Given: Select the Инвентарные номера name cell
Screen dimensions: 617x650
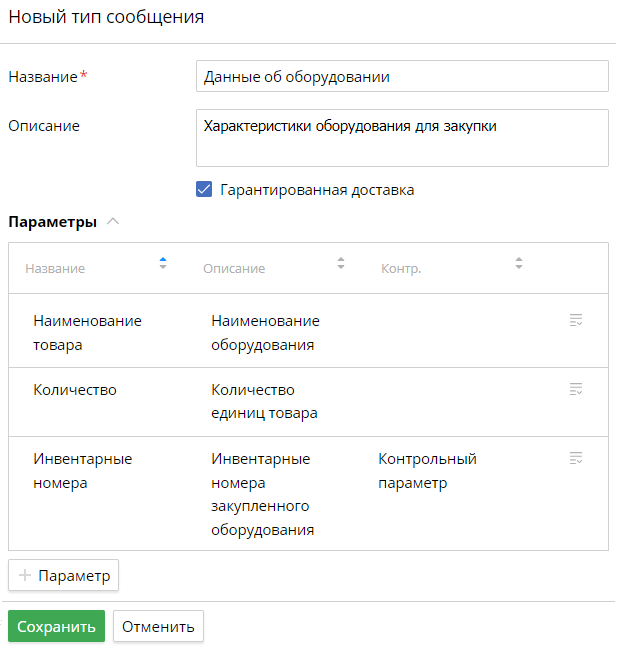Looking at the screenshot, I should (x=83, y=471).
